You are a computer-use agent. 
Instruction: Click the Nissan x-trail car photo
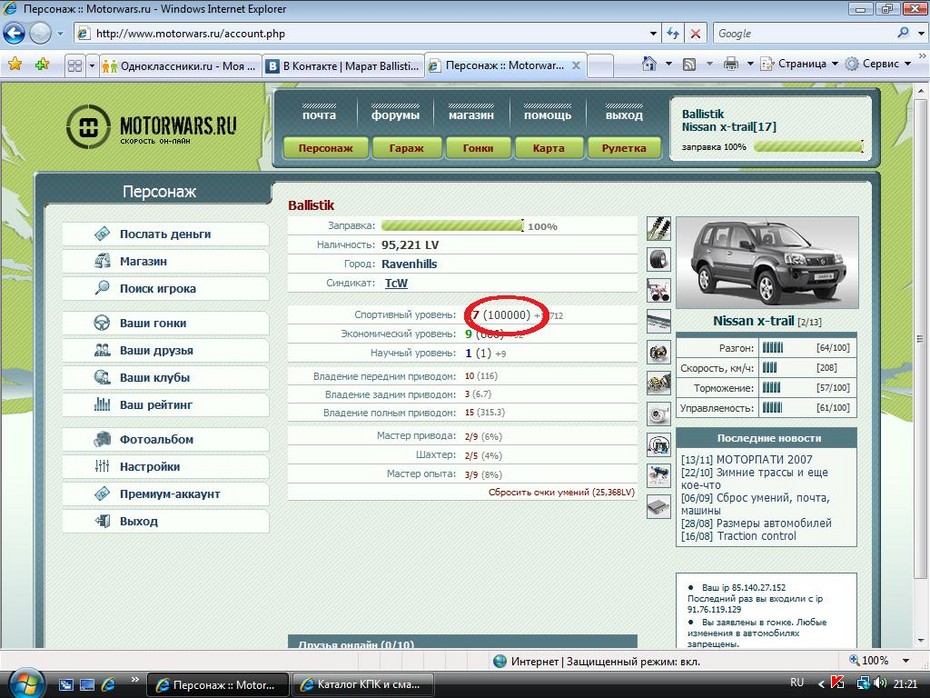pyautogui.click(x=767, y=262)
